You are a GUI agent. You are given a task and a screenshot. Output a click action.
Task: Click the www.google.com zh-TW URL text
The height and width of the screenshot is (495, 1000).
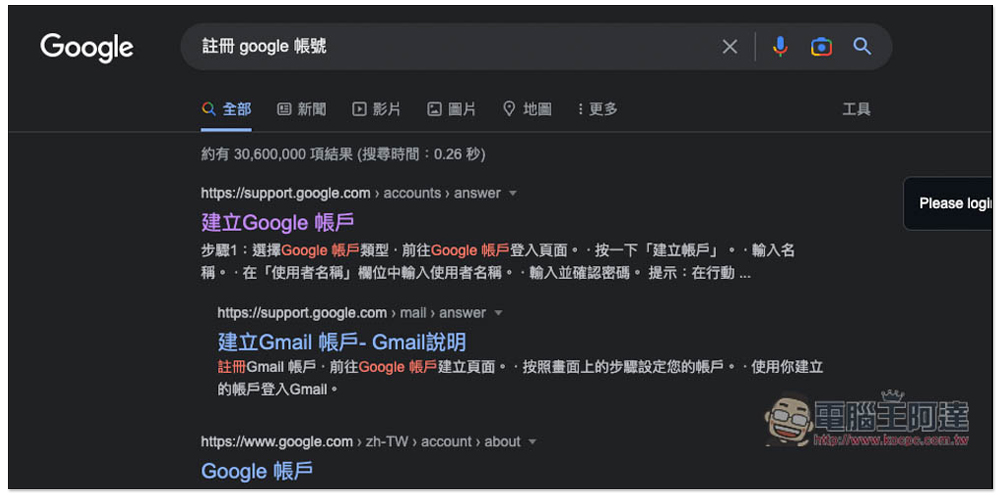361,441
